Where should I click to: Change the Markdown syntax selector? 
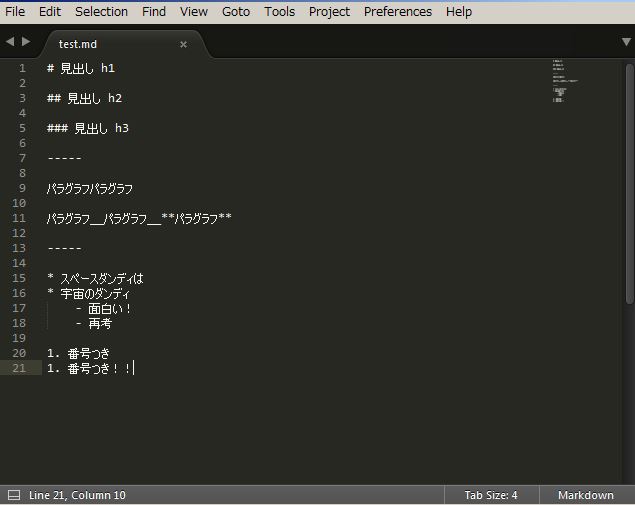point(586,495)
